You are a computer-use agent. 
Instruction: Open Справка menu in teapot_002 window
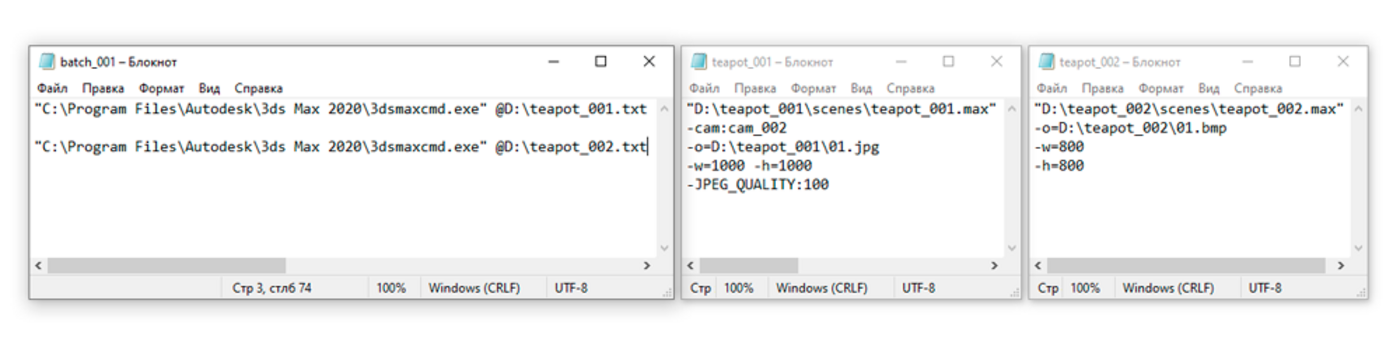[1258, 88]
